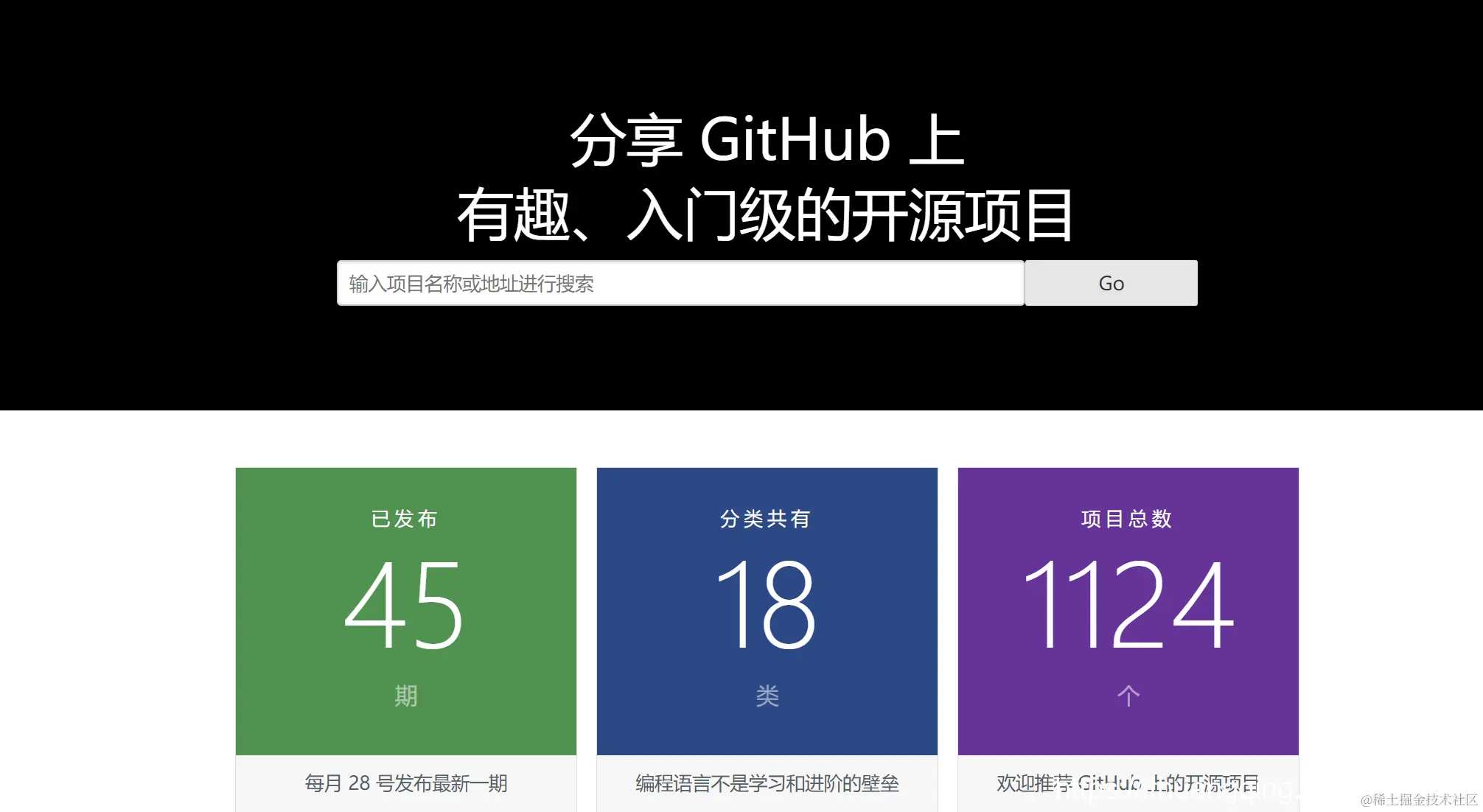The image size is (1483, 812).
Task: Click the '分类共有' label on blue card
Action: click(x=766, y=519)
